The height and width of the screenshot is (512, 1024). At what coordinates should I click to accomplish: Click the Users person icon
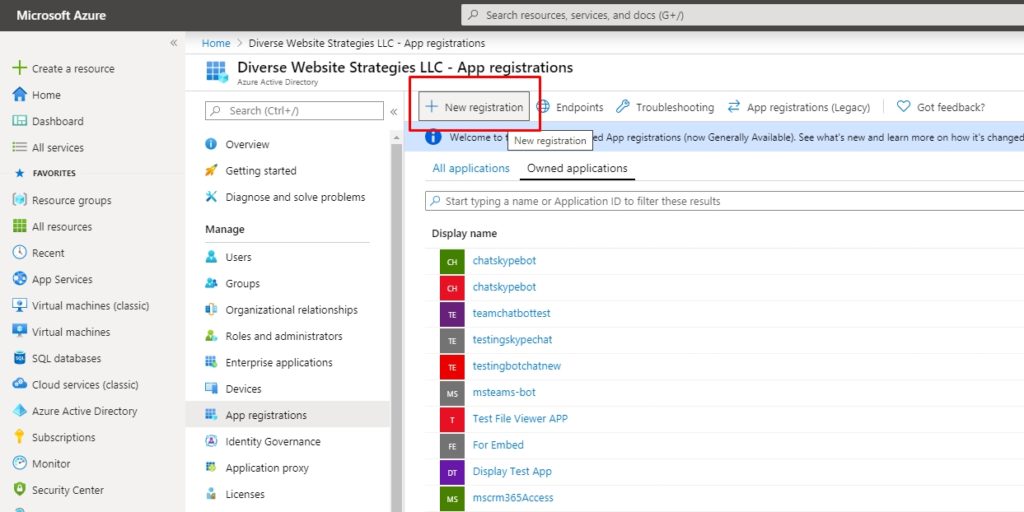click(x=211, y=257)
